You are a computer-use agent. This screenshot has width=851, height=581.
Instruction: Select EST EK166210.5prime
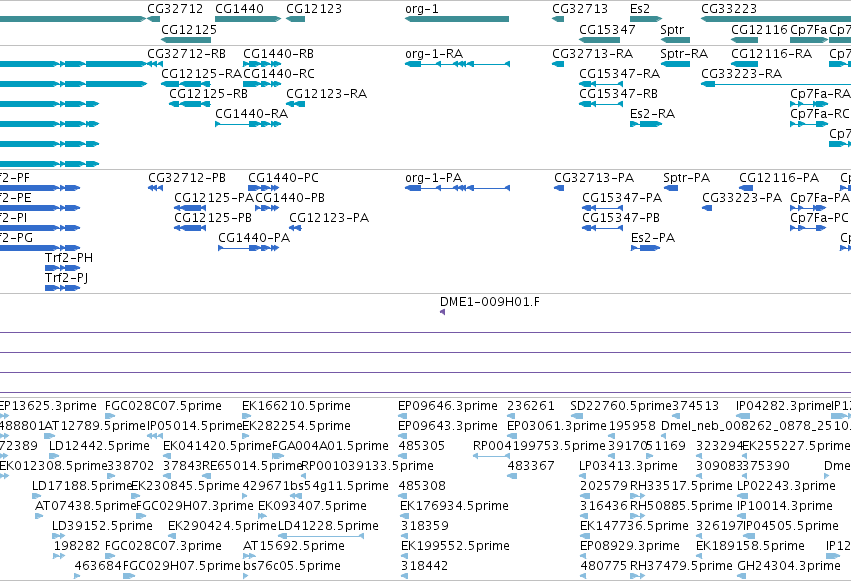pyautogui.click(x=296, y=406)
